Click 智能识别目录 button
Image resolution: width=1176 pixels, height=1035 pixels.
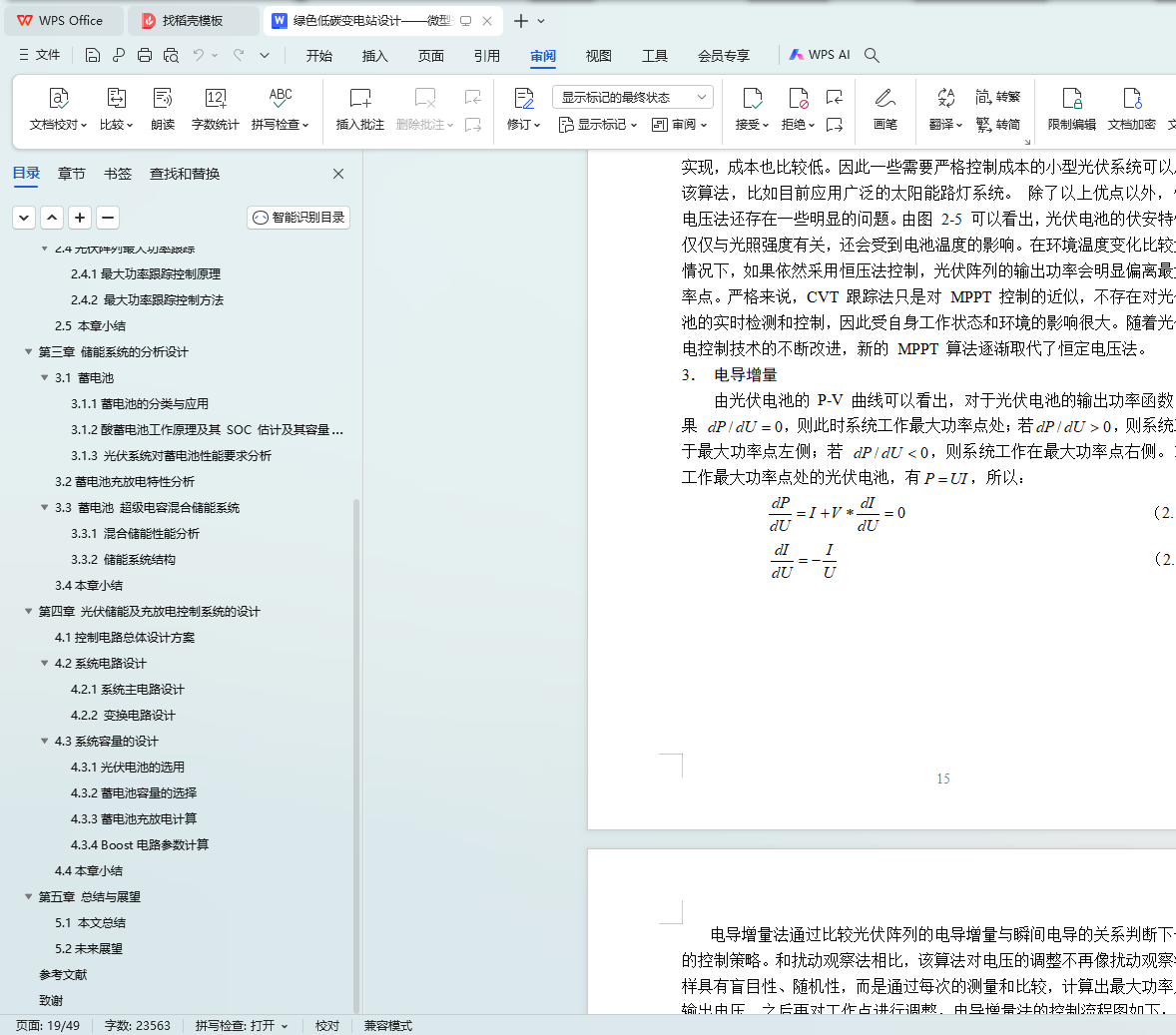(x=298, y=218)
